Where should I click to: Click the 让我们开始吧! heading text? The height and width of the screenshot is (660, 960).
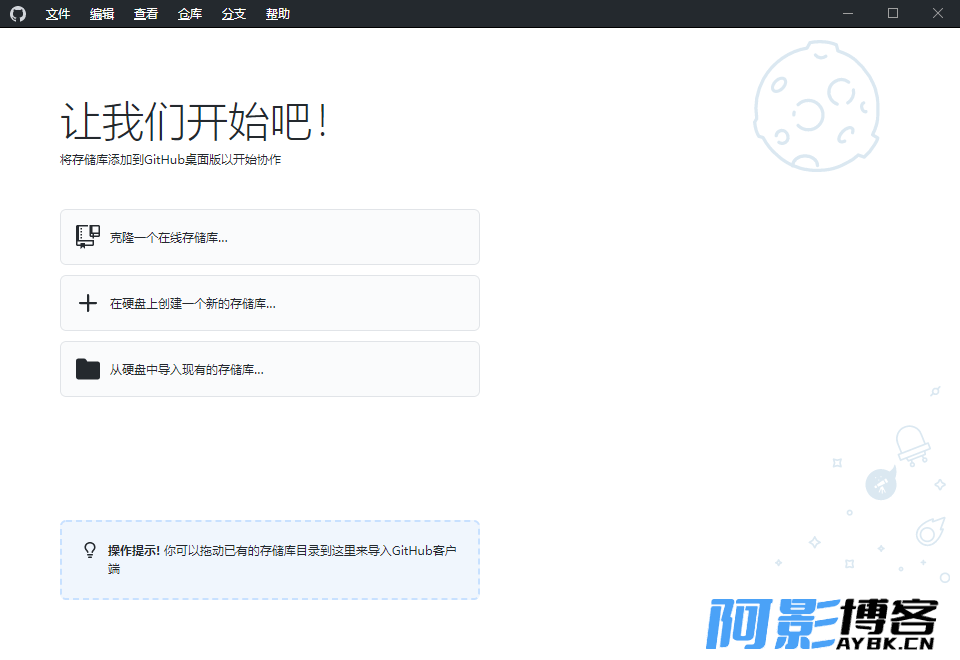[x=195, y=122]
